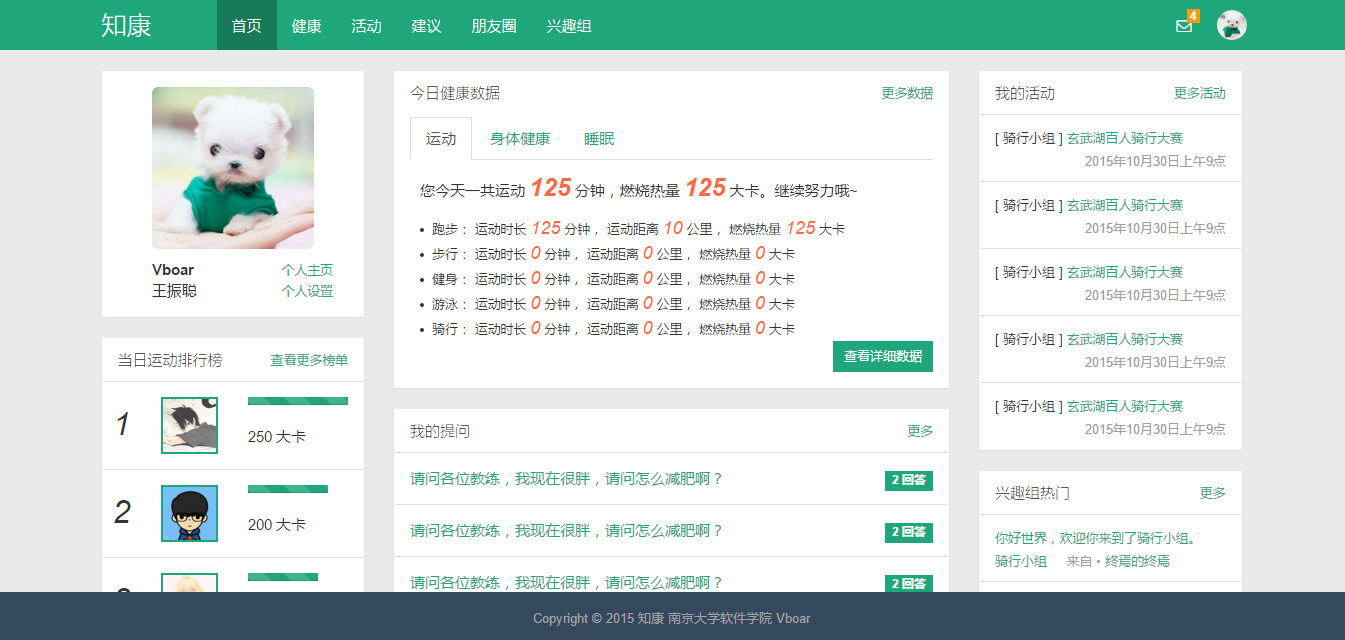Click 更多 in the 我的提问 panel
This screenshot has width=1345, height=640.
(920, 431)
